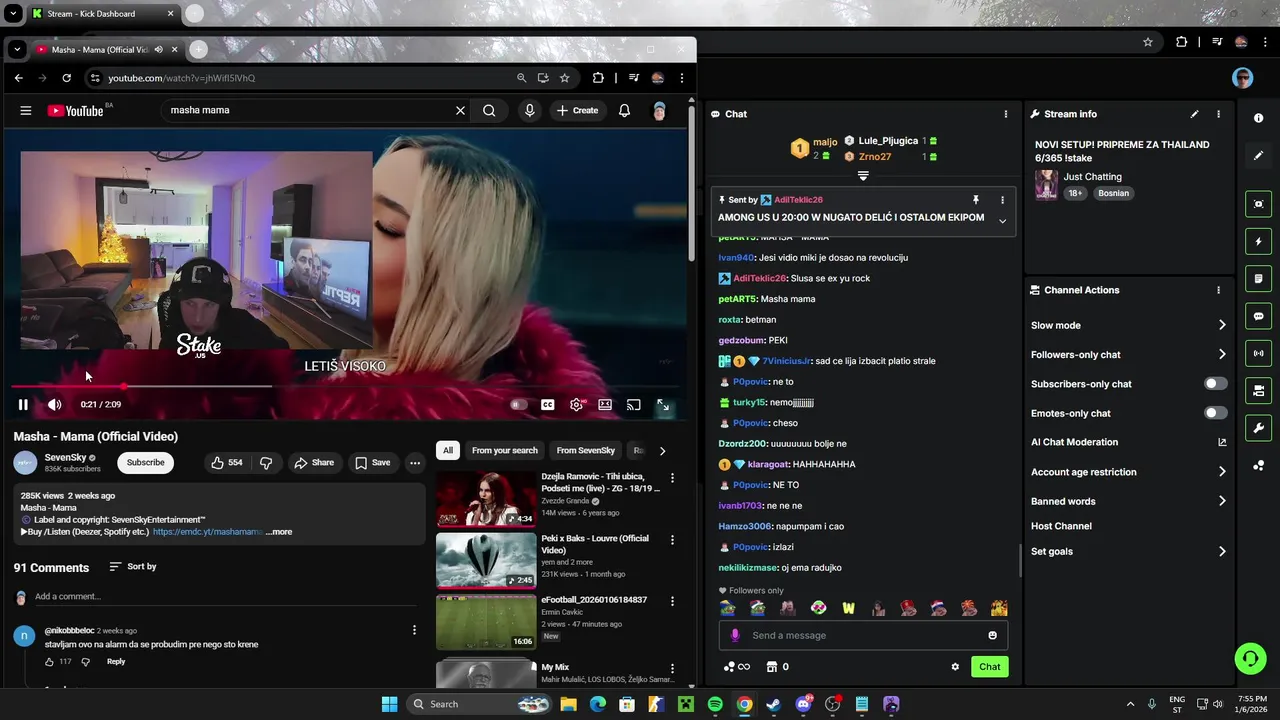Image resolution: width=1280 pixels, height=720 pixels.
Task: Clear the 'masha mama' search text
Action: pyautogui.click(x=460, y=111)
